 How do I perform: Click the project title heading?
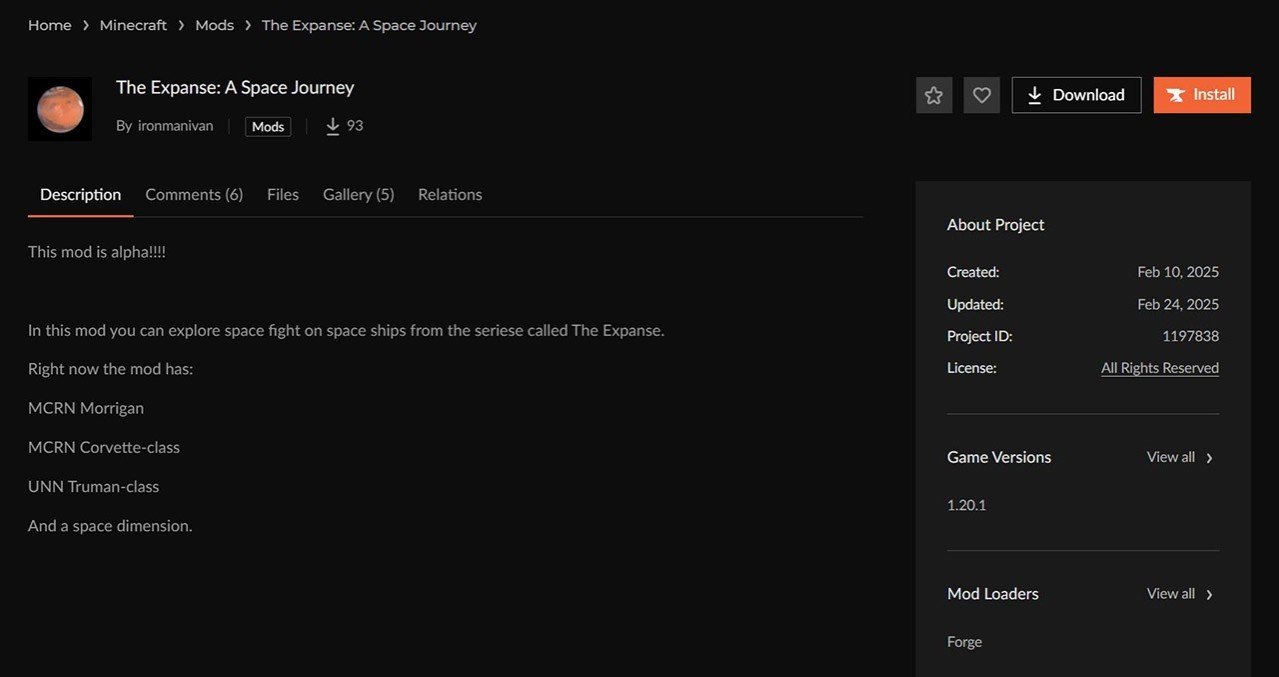[235, 88]
